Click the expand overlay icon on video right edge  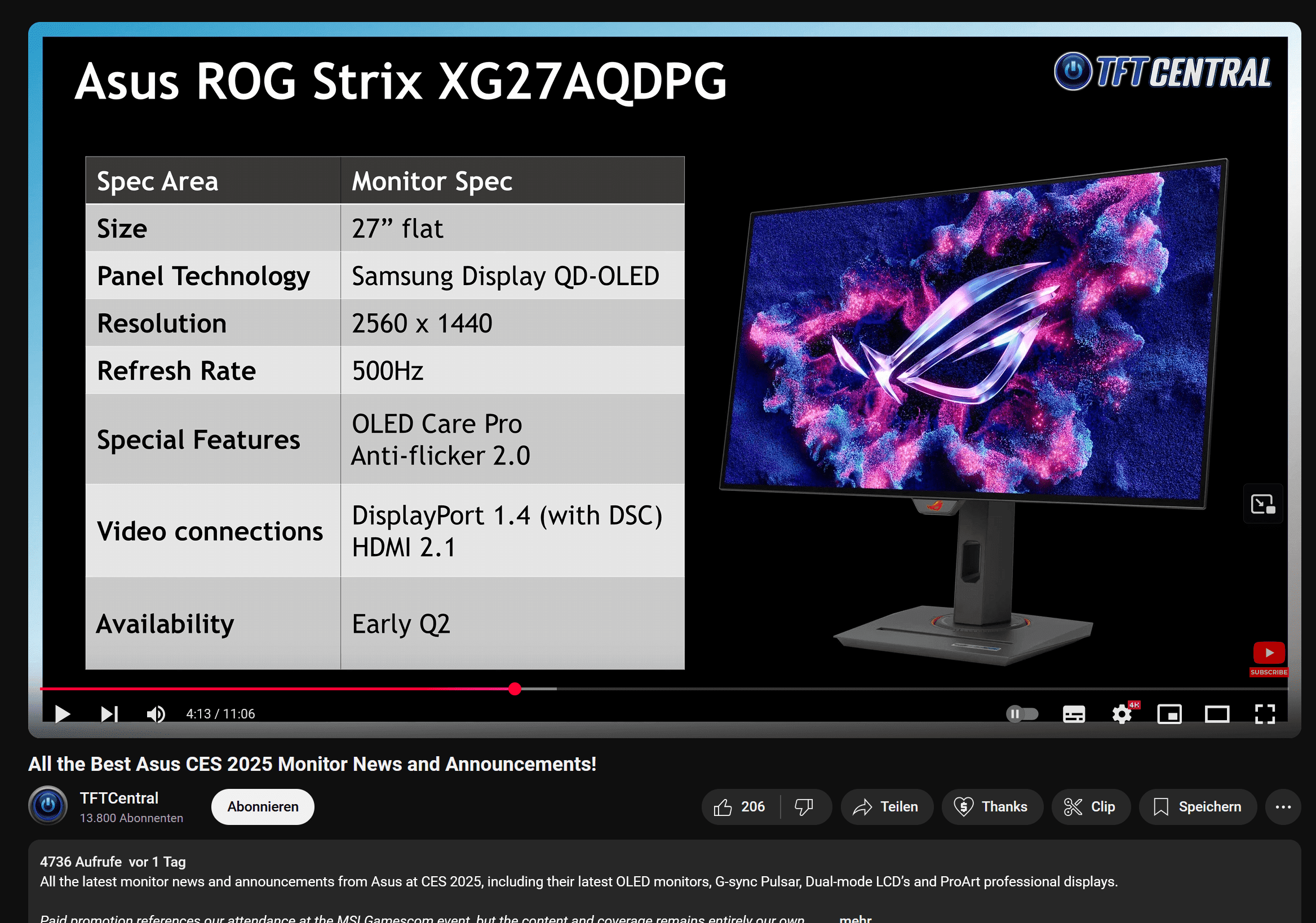[1262, 504]
